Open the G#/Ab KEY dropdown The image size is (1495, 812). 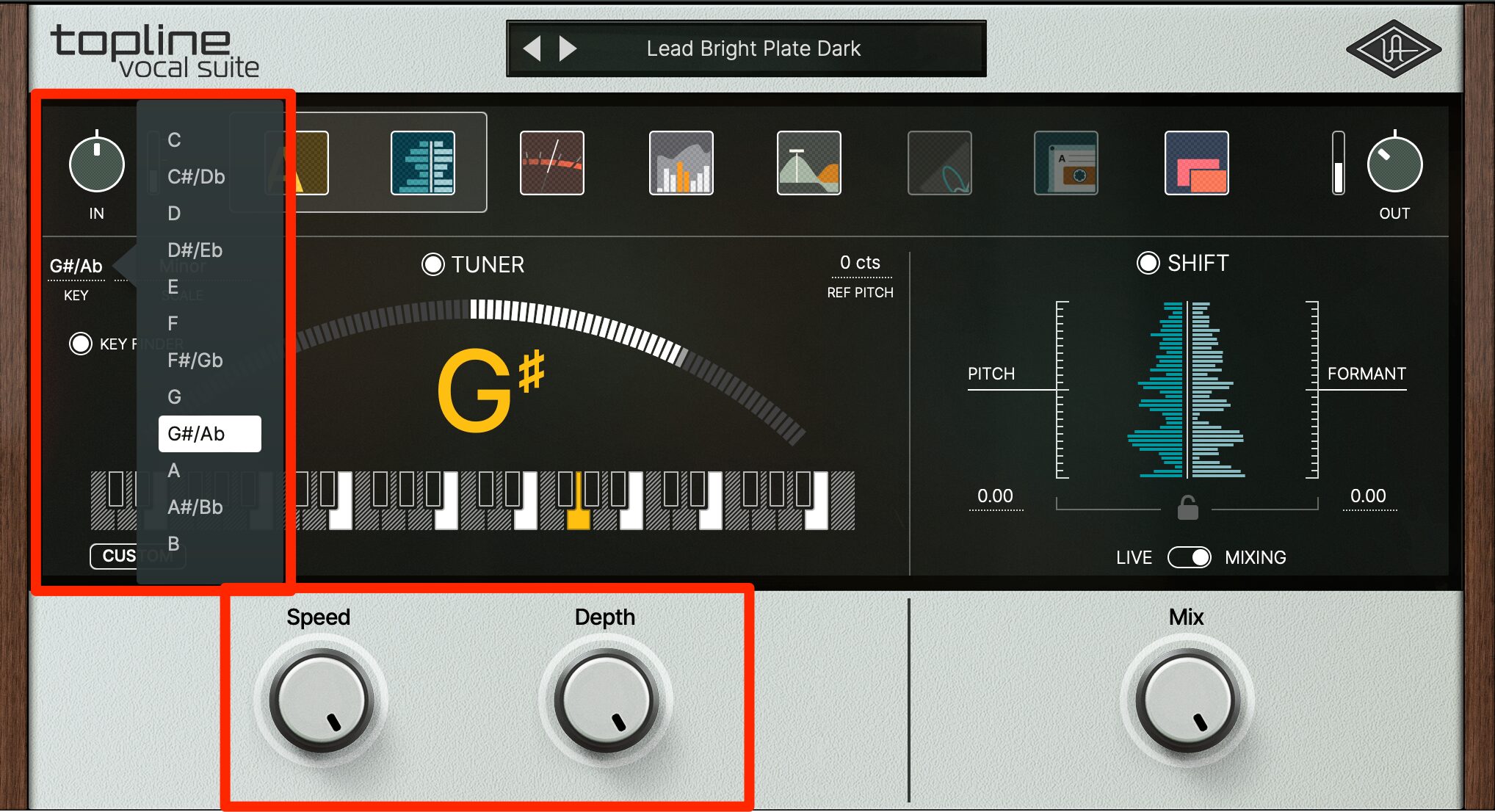pos(76,267)
